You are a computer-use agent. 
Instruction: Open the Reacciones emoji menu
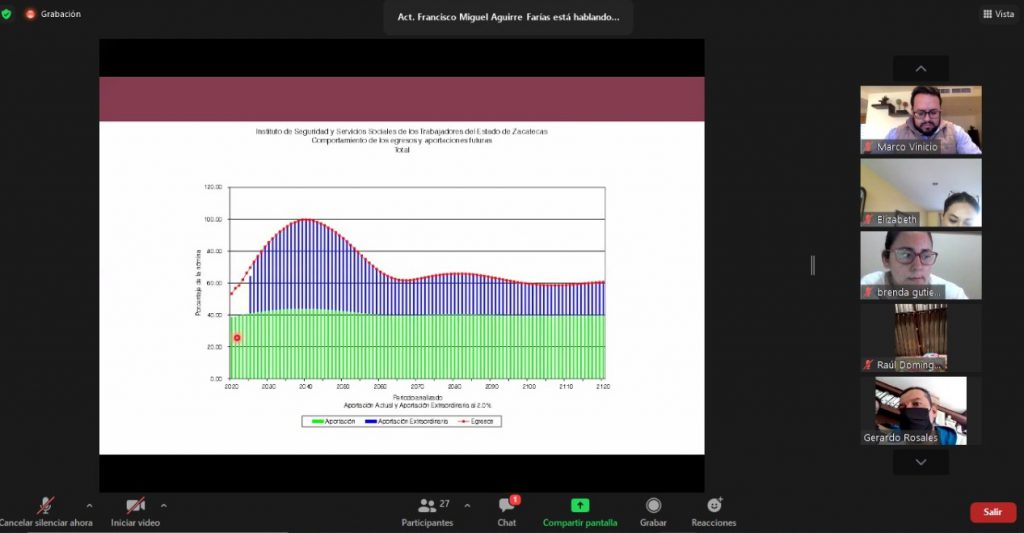click(714, 506)
